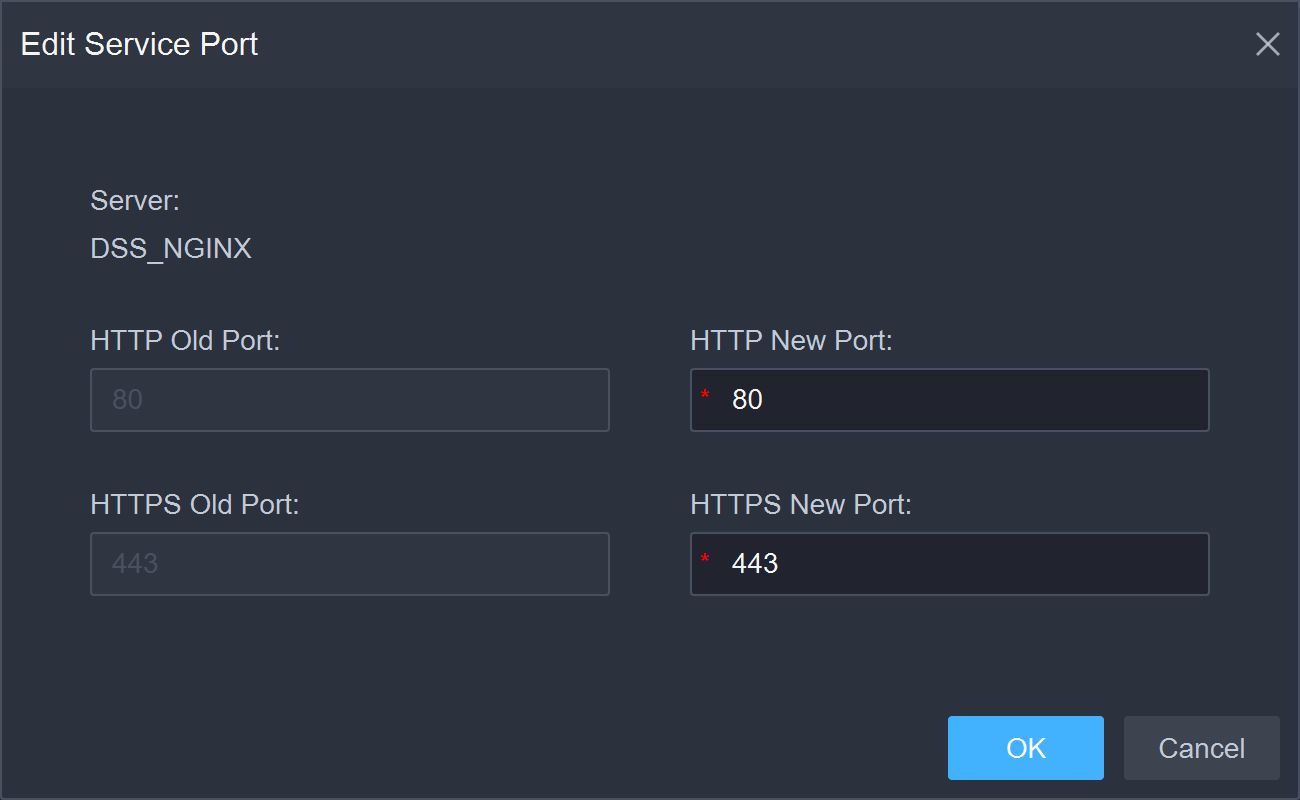
Task: Click the greyed 80 in HTTP Old Port
Action: point(127,400)
